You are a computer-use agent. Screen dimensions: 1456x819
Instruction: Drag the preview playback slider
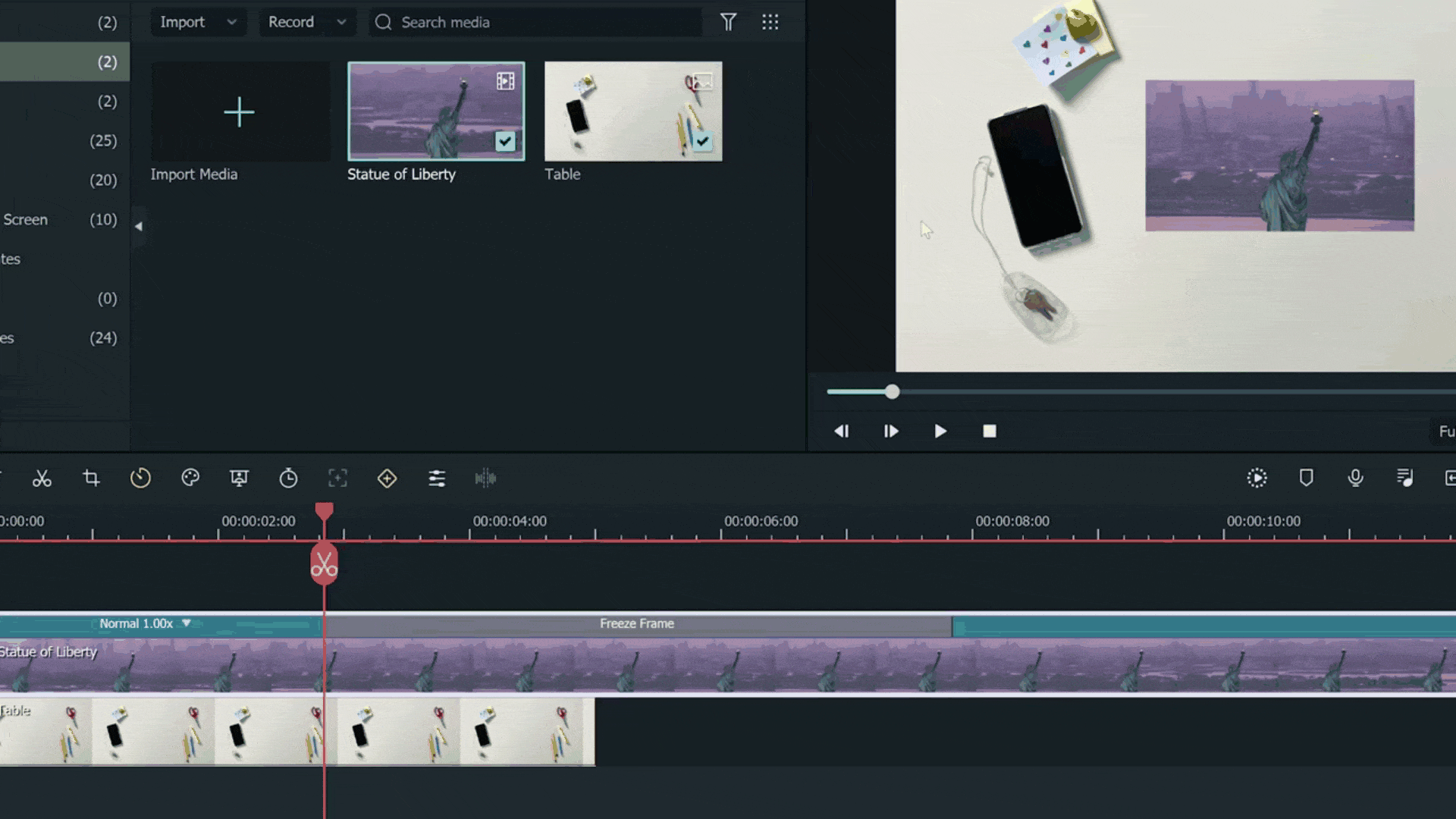[890, 391]
